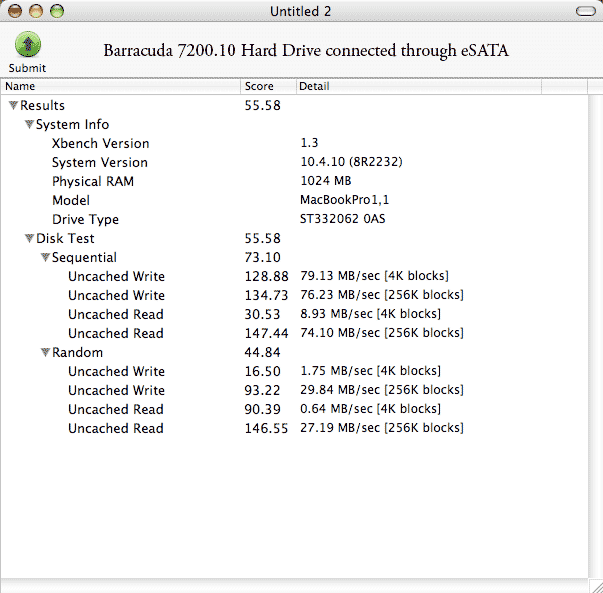Click the green Submit arrow icon

coord(28,44)
